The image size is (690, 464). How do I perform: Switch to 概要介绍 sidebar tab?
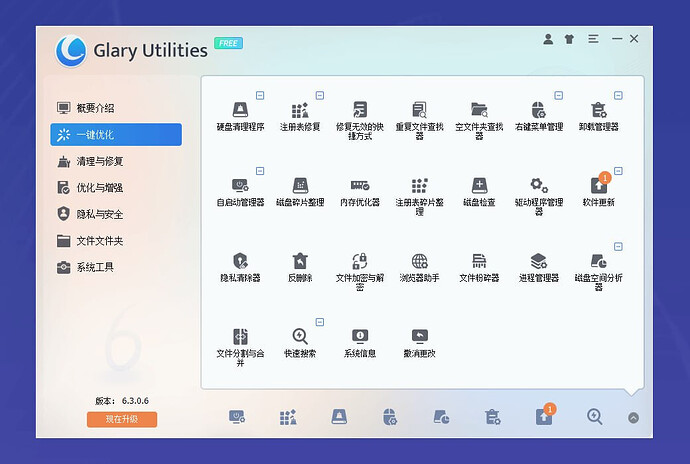click(116, 108)
